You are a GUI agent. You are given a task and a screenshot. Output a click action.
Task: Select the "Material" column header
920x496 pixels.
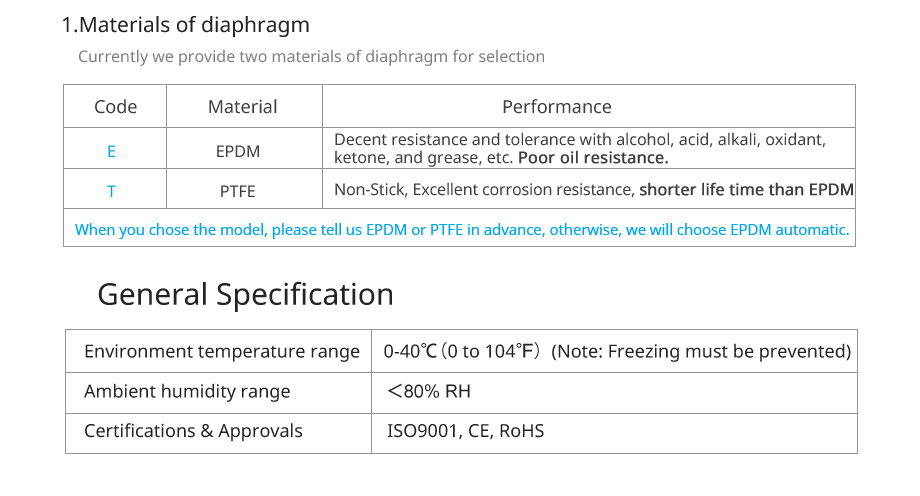point(243,107)
